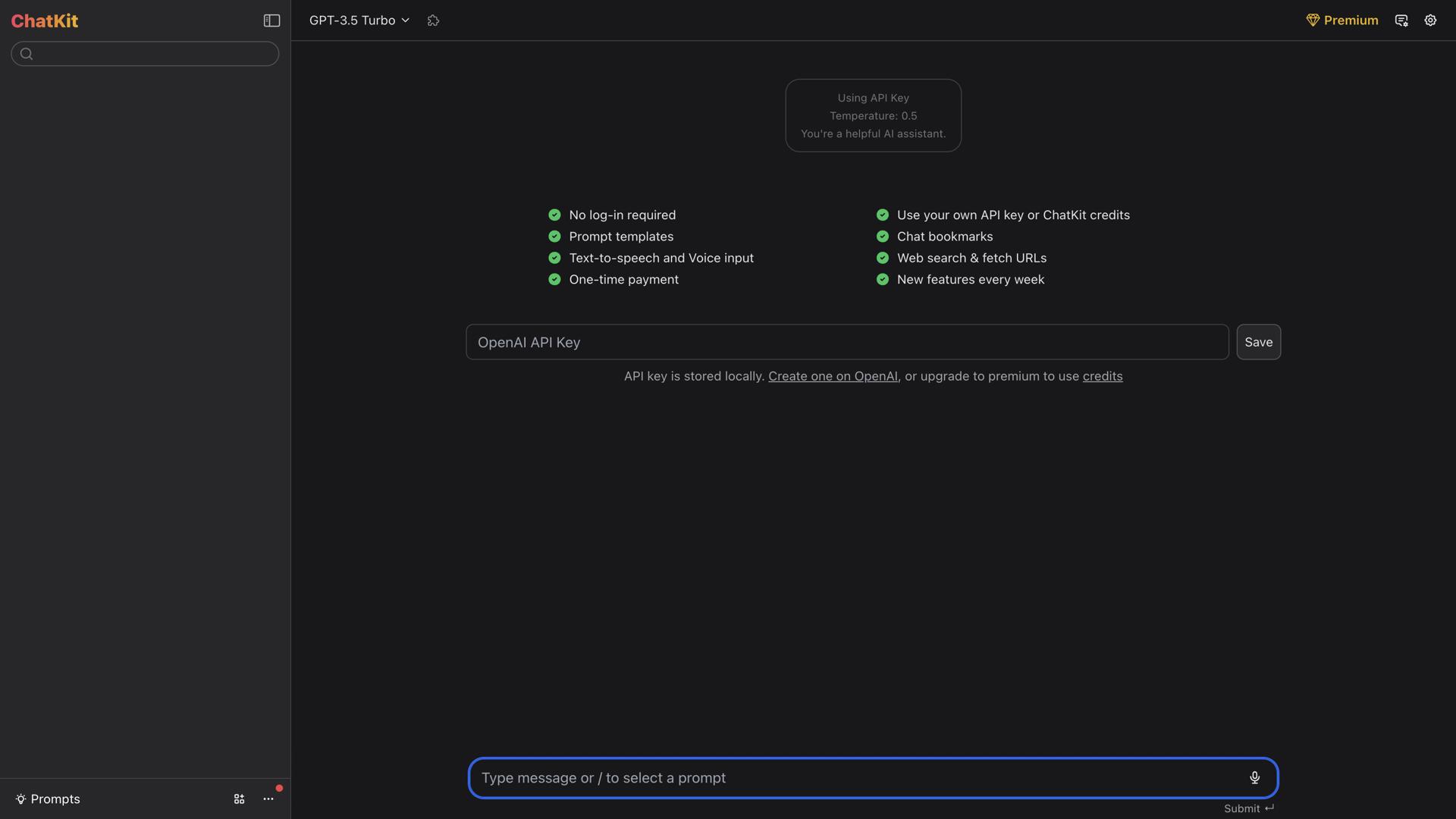Click the search magnifier icon

click(27, 54)
